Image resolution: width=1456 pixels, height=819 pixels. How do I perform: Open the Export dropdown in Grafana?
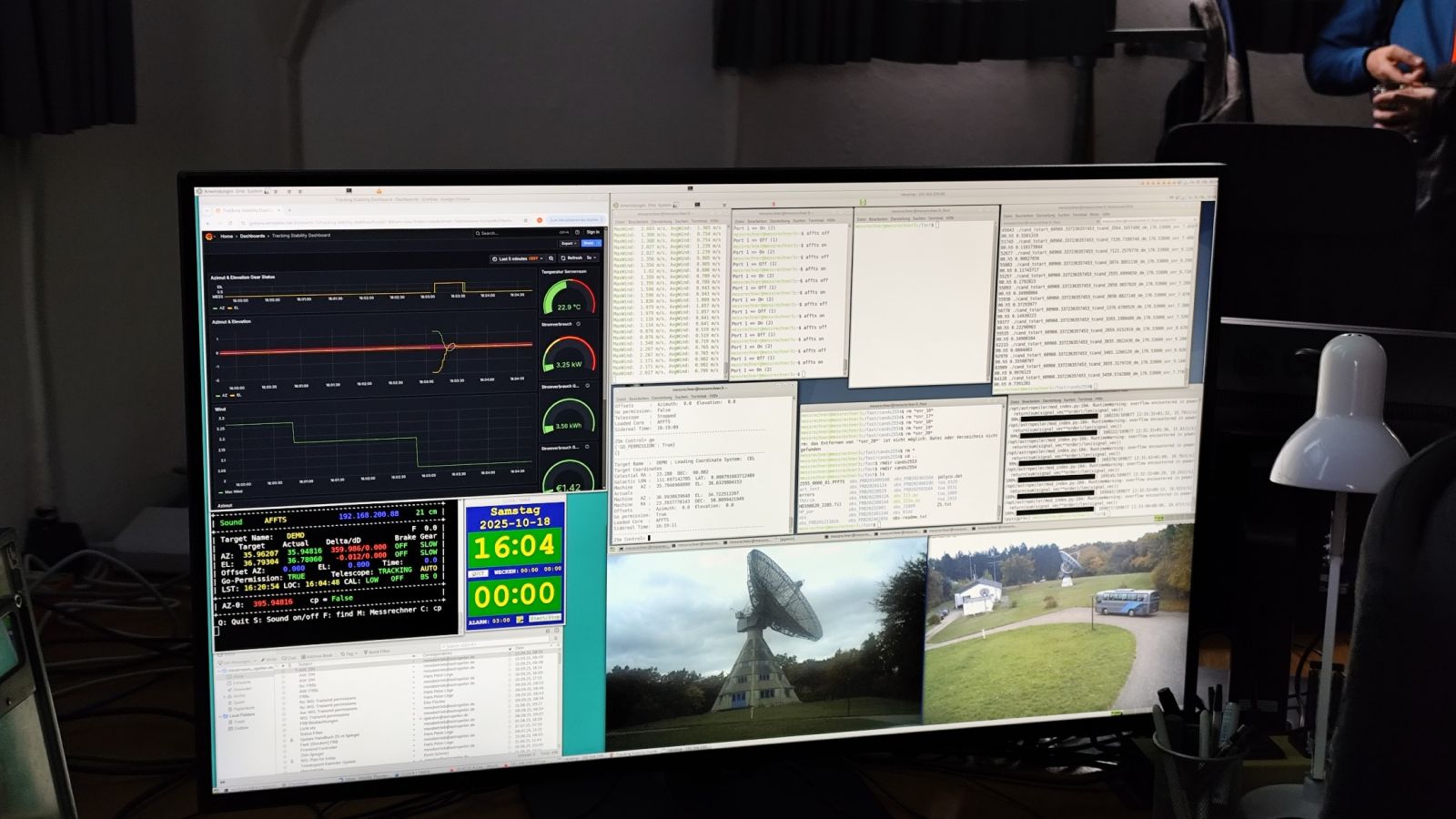pos(568,244)
